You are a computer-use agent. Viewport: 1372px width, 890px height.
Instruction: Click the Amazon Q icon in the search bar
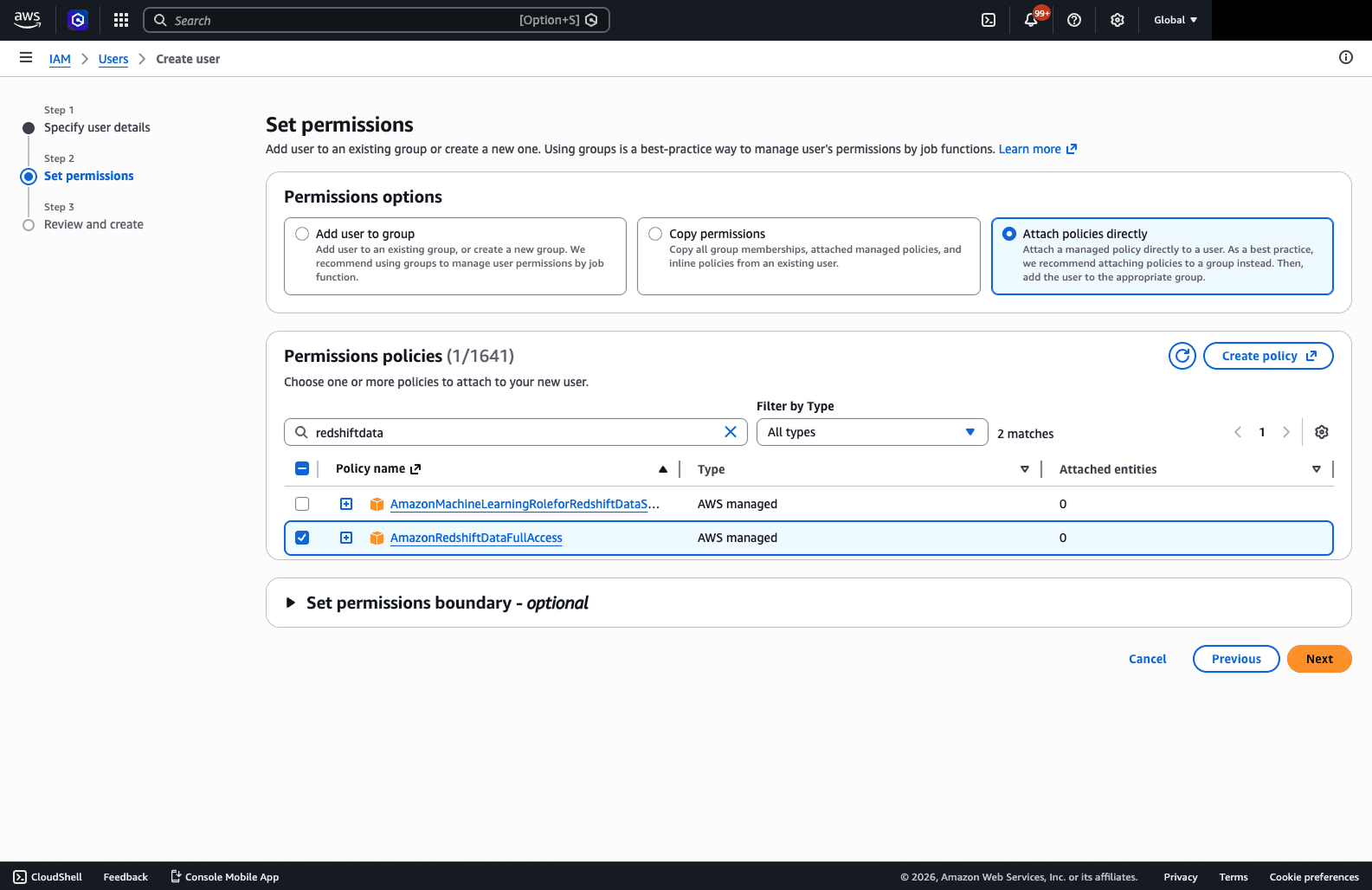point(591,20)
